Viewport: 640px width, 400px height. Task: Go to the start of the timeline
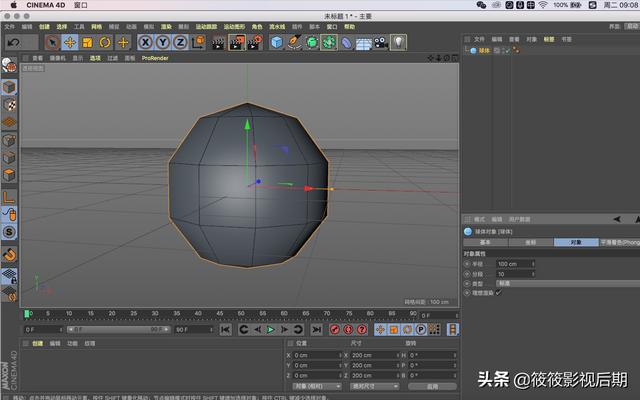click(225, 329)
